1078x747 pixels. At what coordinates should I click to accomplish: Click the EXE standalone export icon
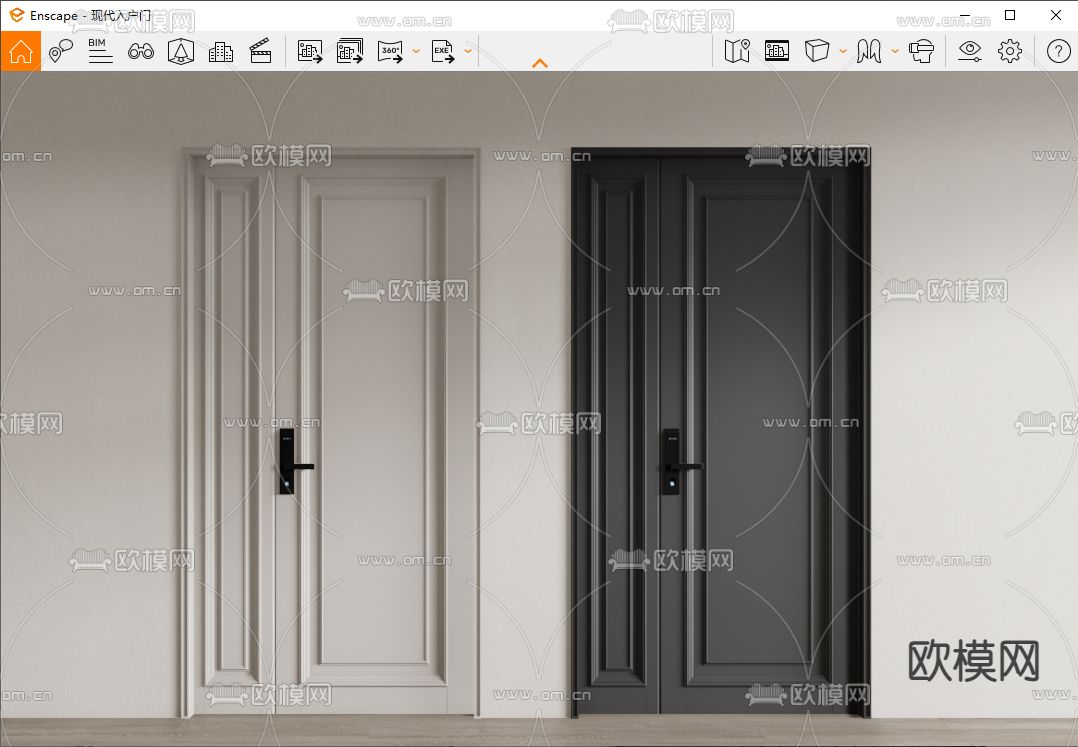tap(443, 52)
